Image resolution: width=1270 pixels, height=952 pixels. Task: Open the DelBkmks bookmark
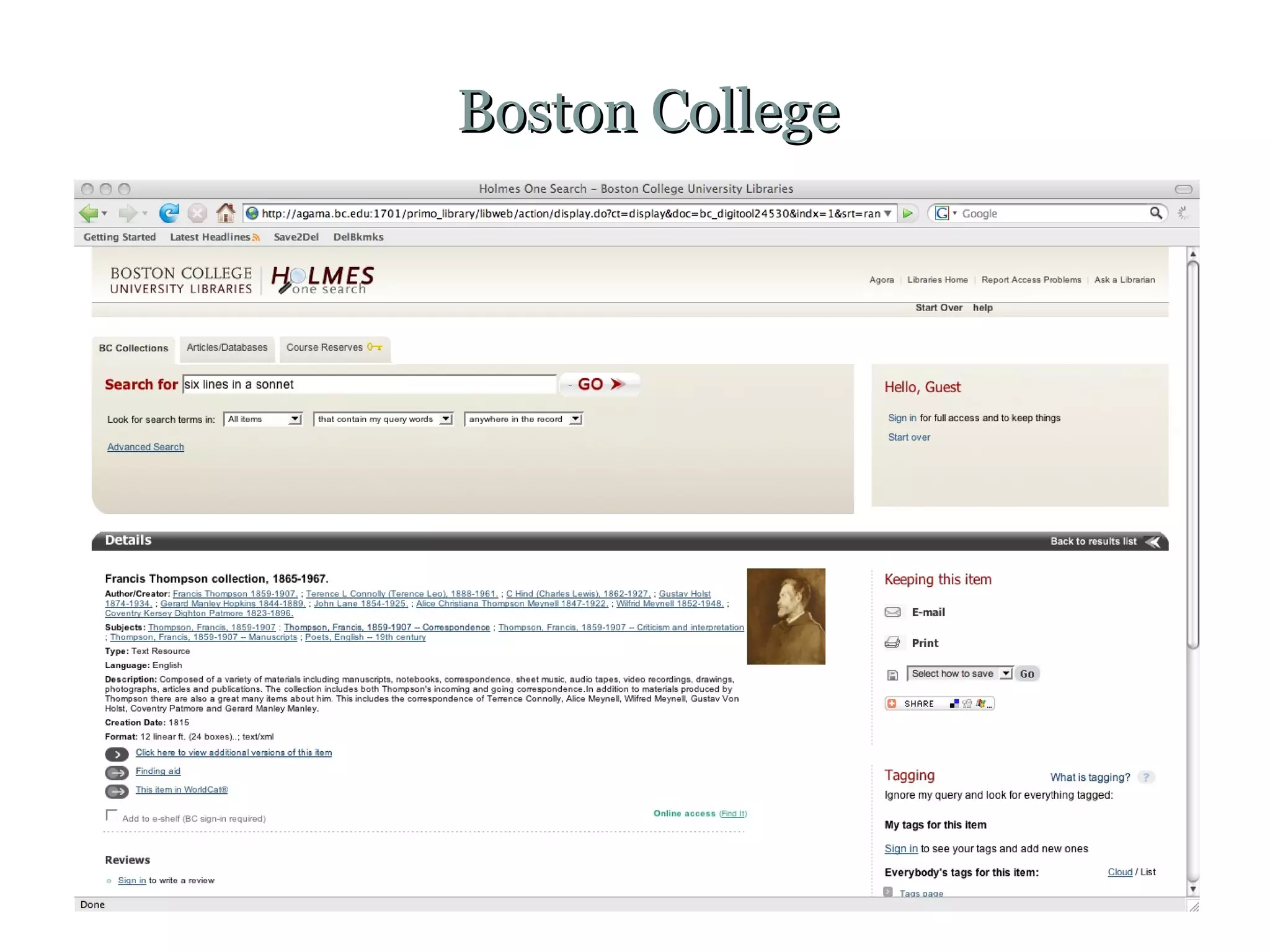coord(358,237)
